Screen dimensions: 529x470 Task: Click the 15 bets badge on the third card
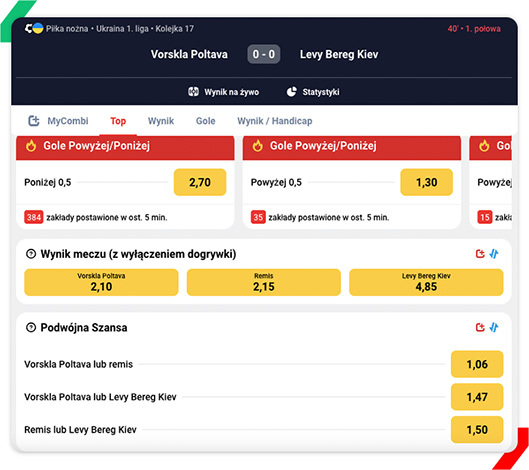click(x=485, y=217)
